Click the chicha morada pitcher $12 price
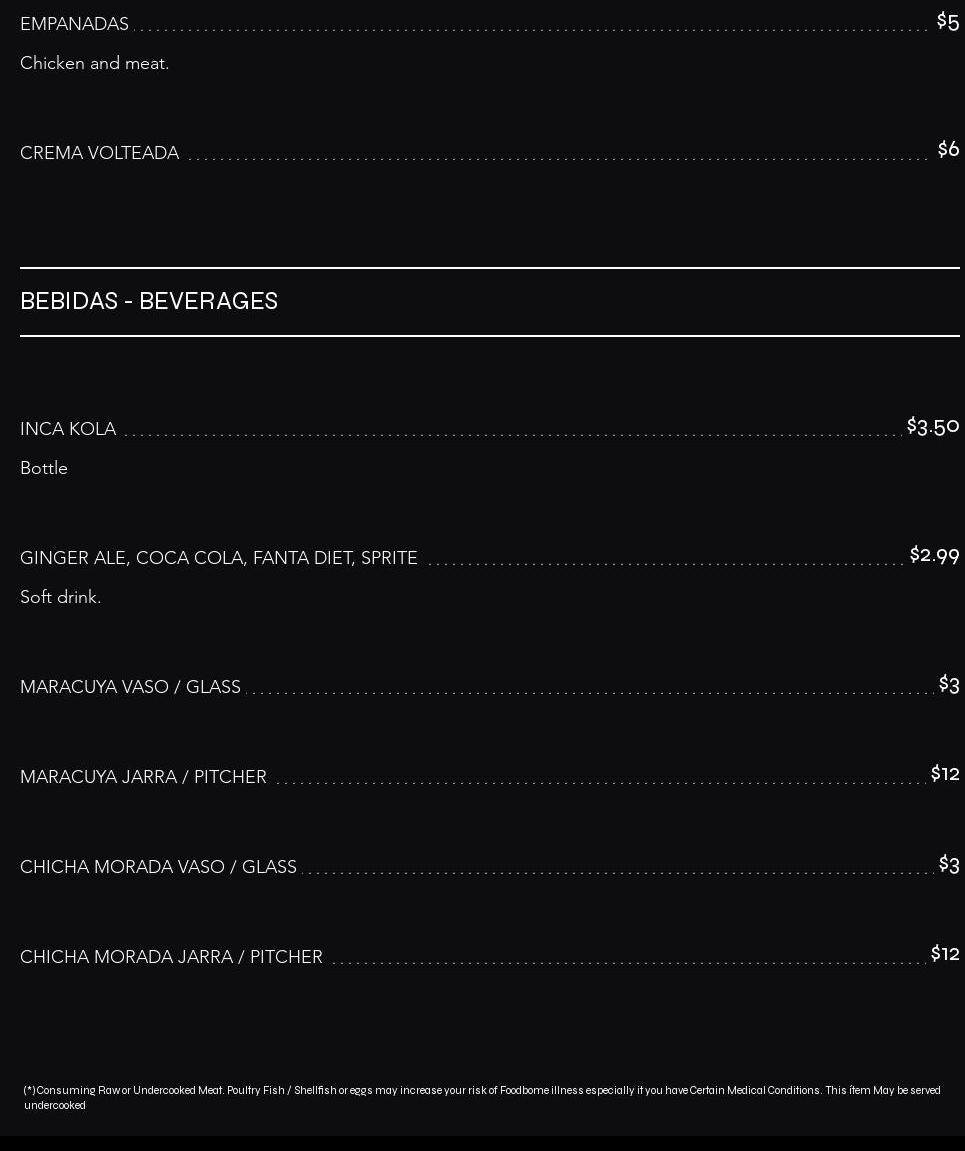Screen dimensions: 965x1151 (x=945, y=954)
